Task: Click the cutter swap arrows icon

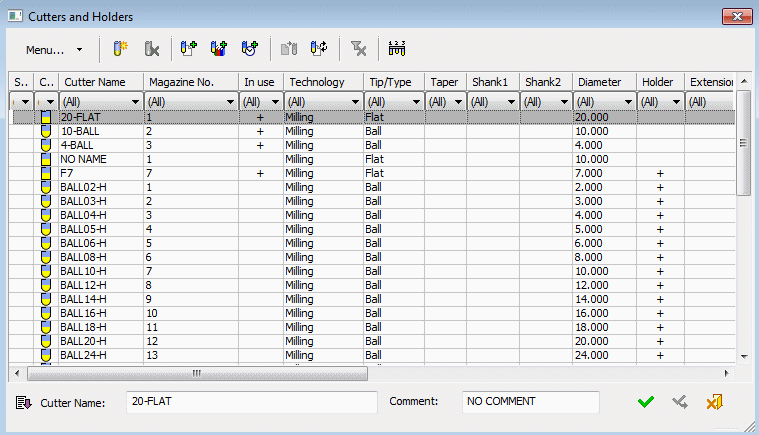Action: 319,48
